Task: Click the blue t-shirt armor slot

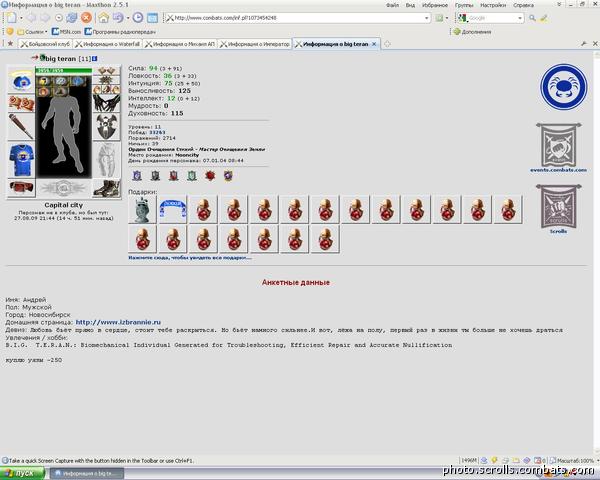Action: (x=21, y=160)
